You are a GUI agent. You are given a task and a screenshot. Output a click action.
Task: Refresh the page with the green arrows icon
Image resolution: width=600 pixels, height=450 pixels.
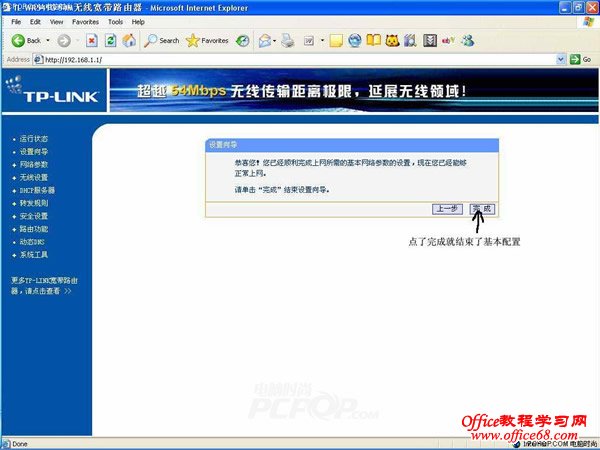(x=110, y=40)
